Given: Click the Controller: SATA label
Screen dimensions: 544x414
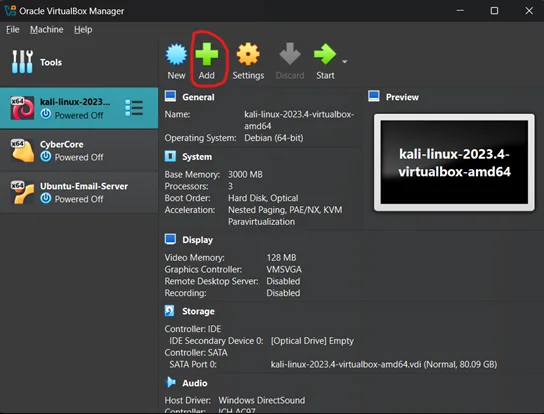Looking at the screenshot, I should click(196, 353).
